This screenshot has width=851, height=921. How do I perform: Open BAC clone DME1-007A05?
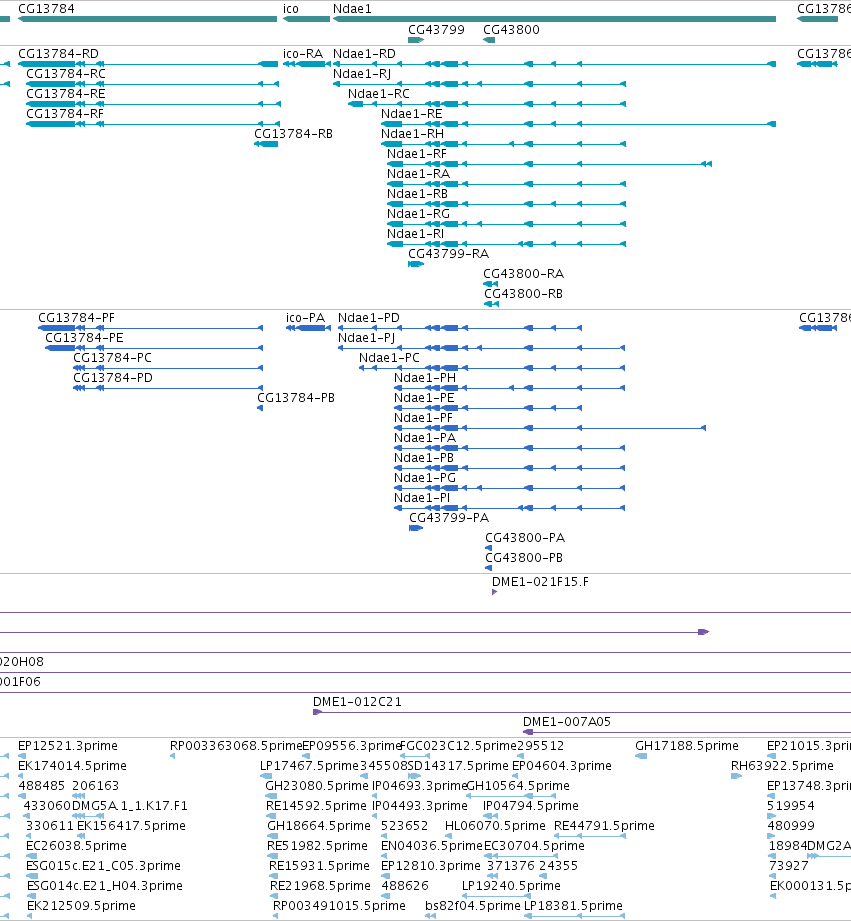[567, 721]
